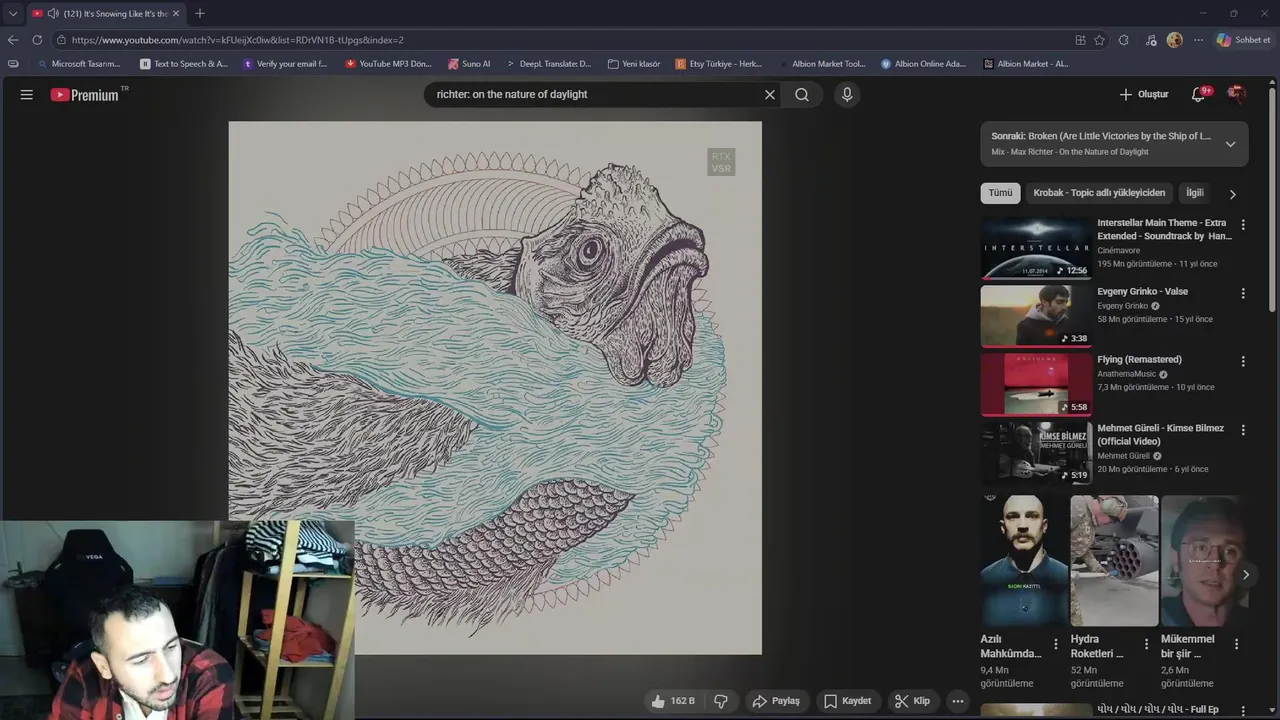This screenshot has height=720, width=1280.
Task: Mute tab via speaker icon on tab
Action: (x=52, y=13)
